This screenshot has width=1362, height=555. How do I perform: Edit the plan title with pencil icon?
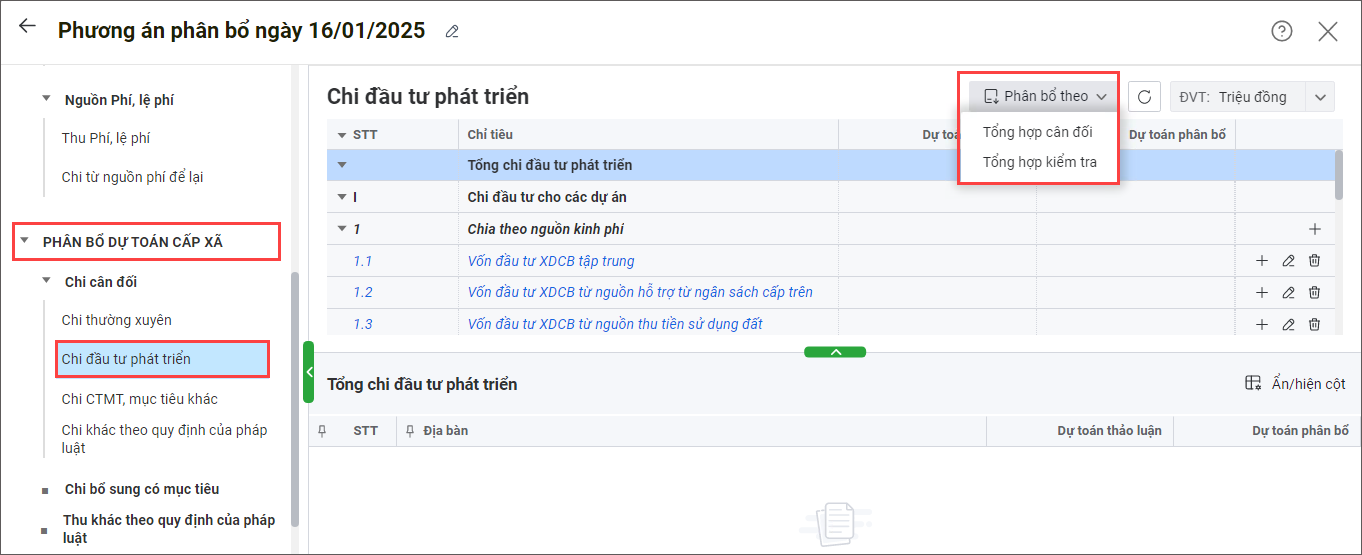(x=452, y=32)
